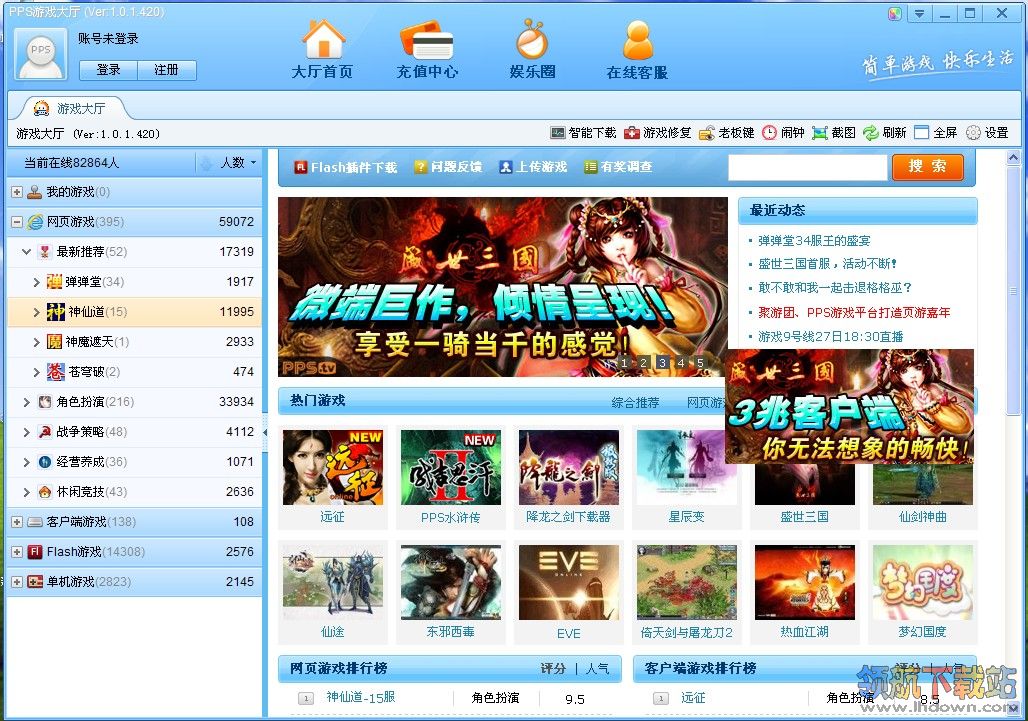Click the PPS user avatar
Screen dimensions: 1028x721
click(41, 54)
